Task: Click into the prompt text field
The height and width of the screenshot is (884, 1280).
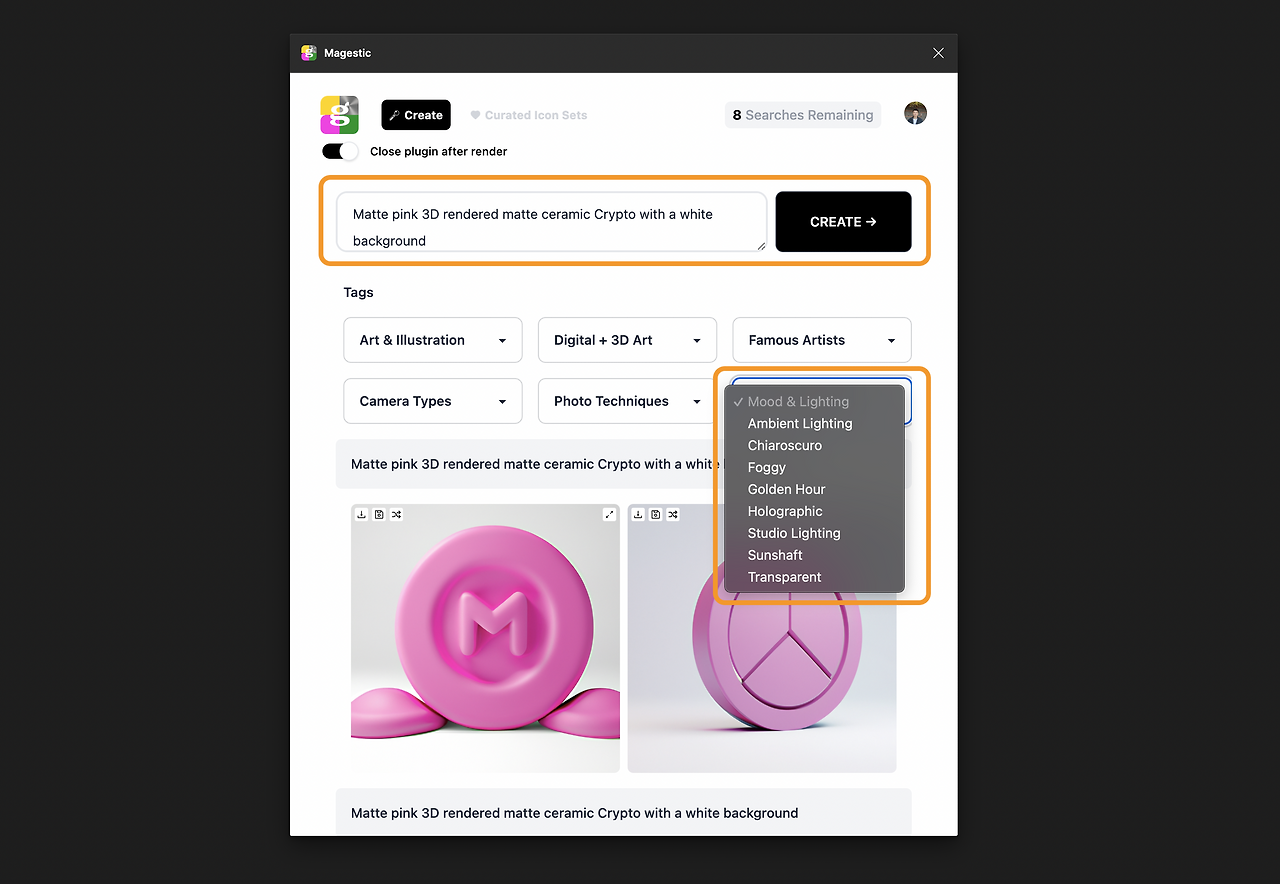Action: (x=552, y=222)
